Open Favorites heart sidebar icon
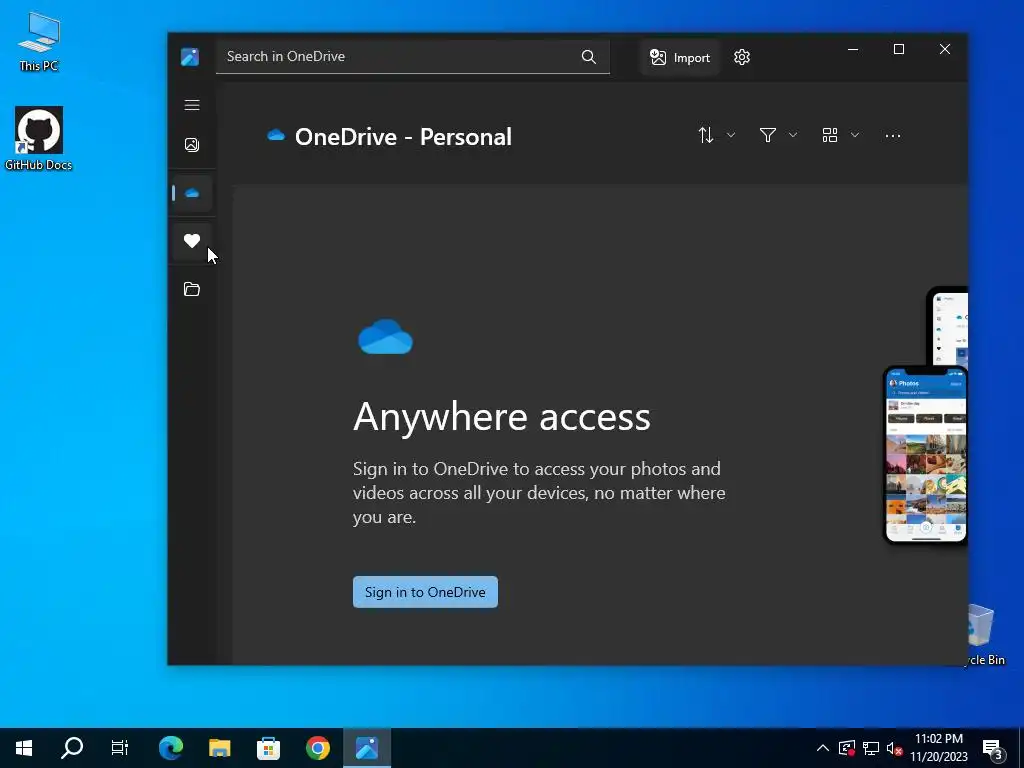Viewport: 1024px width, 768px height. [x=192, y=241]
